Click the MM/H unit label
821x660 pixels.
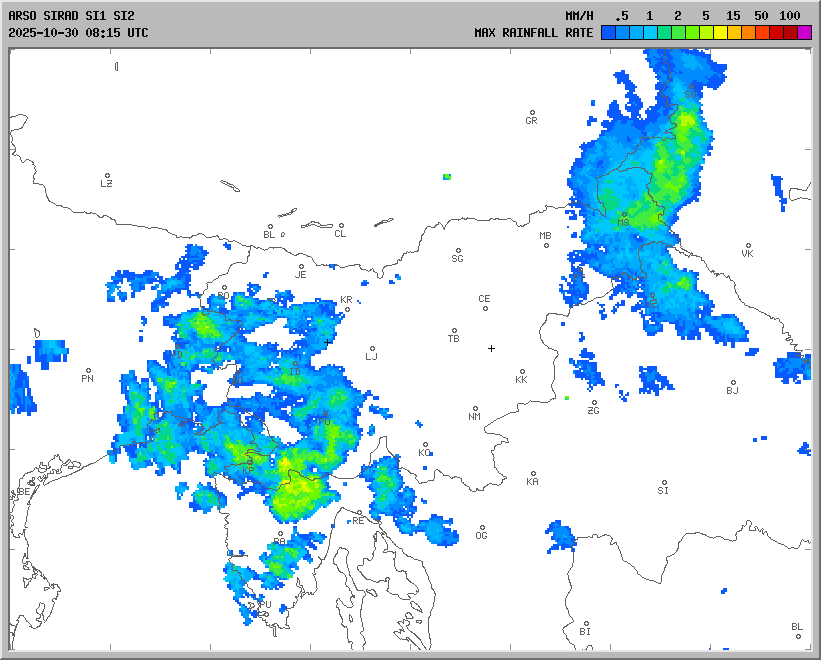point(579,16)
